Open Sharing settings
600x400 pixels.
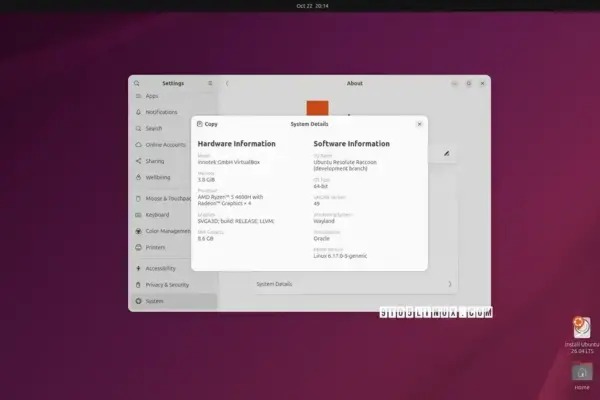[x=174, y=161]
